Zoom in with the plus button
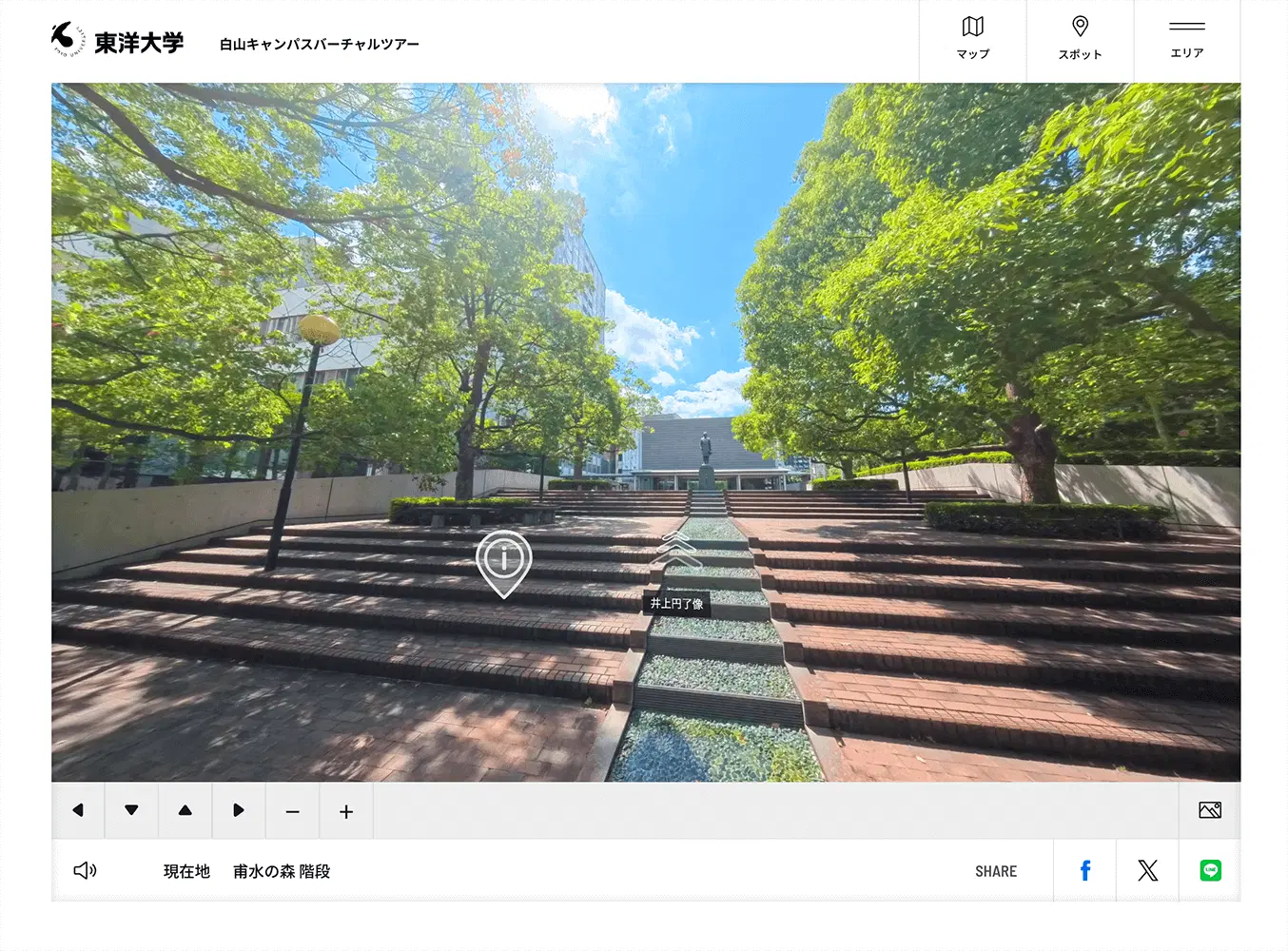The width and height of the screenshot is (1288, 951). point(346,811)
